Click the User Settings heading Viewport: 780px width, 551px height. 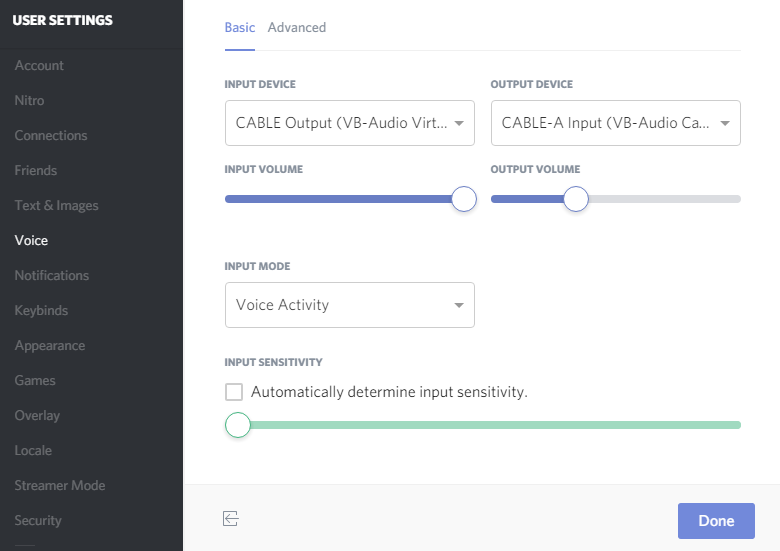pyautogui.click(x=63, y=20)
